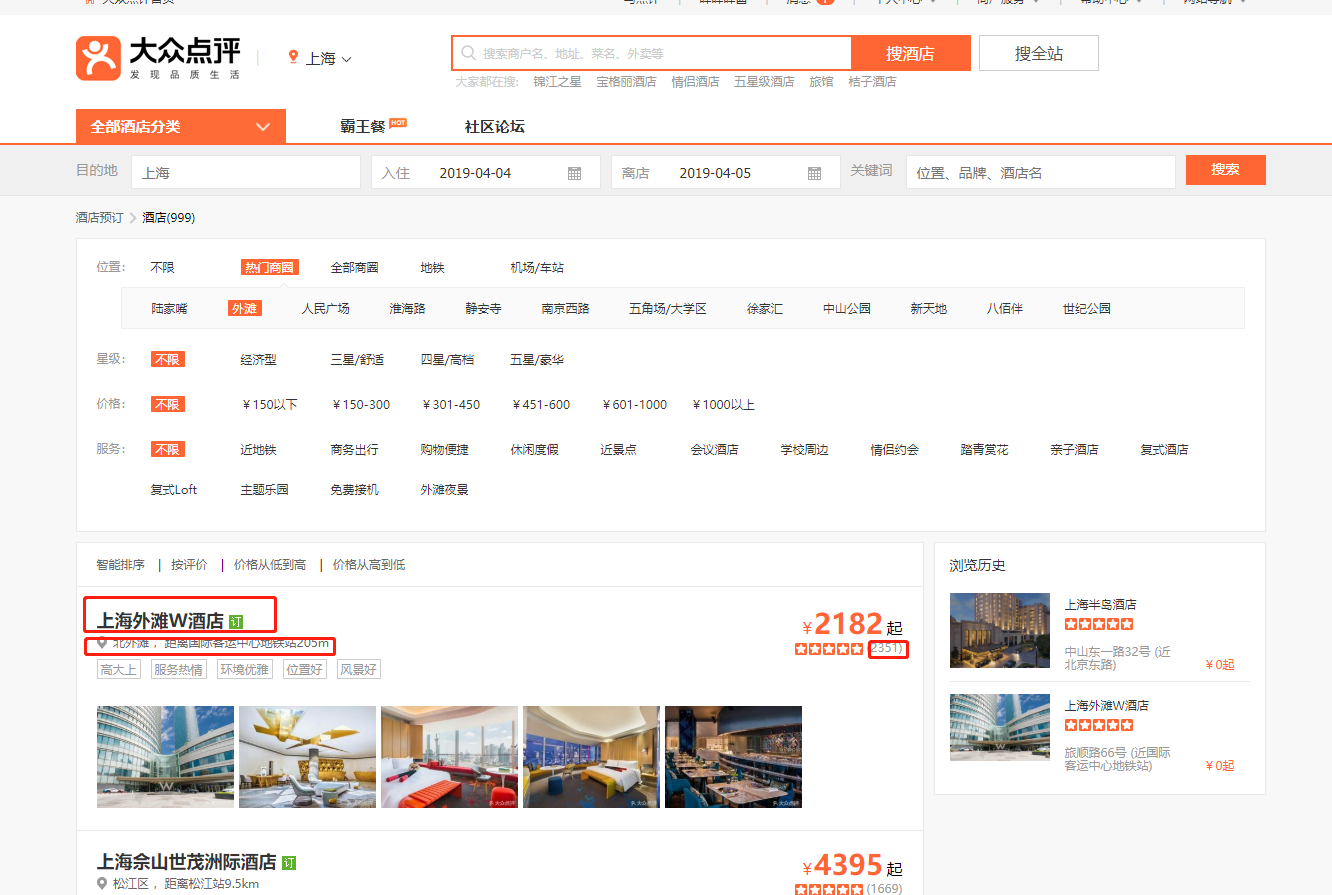Focus the top merchant search box
This screenshot has width=1332, height=895.
tap(651, 53)
